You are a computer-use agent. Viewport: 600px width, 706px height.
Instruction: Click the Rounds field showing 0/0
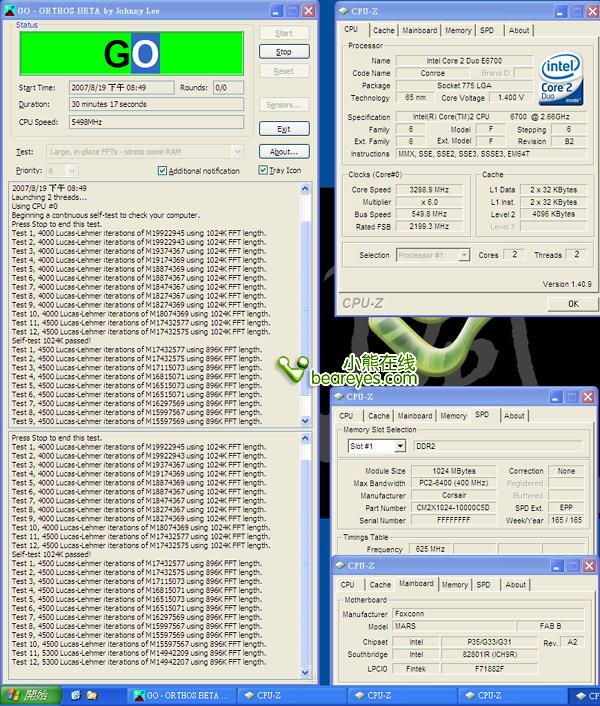(x=228, y=87)
